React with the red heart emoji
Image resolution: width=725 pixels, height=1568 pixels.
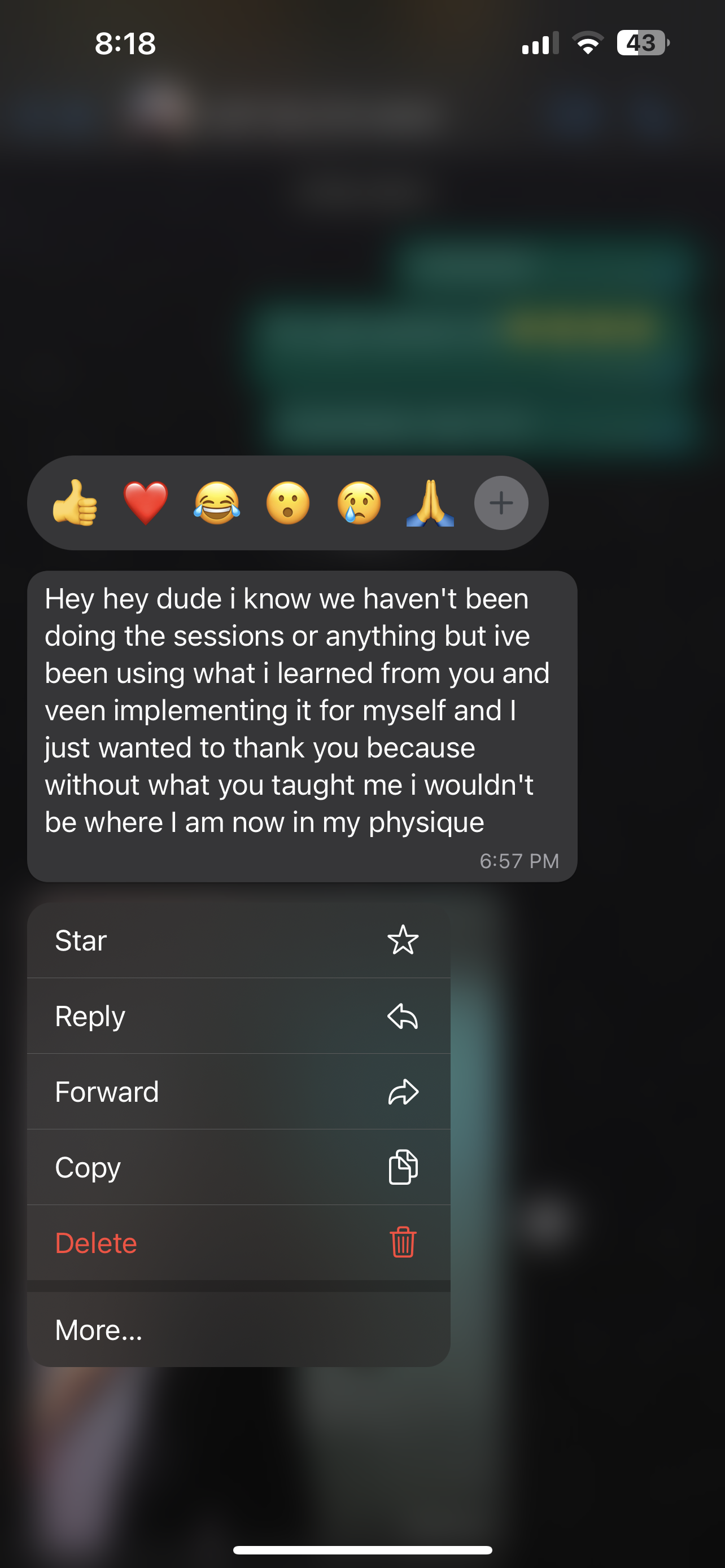tap(146, 503)
